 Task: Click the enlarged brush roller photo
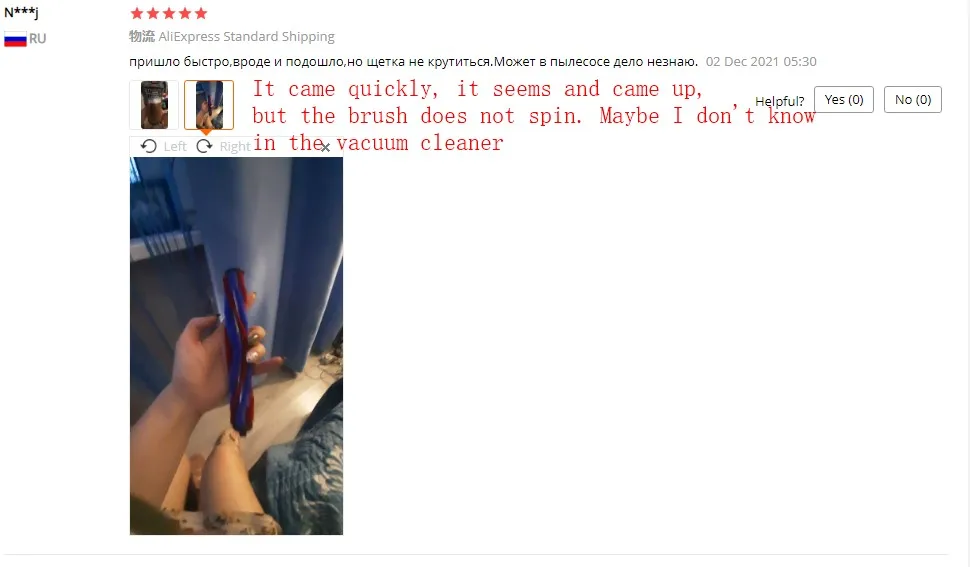point(236,346)
